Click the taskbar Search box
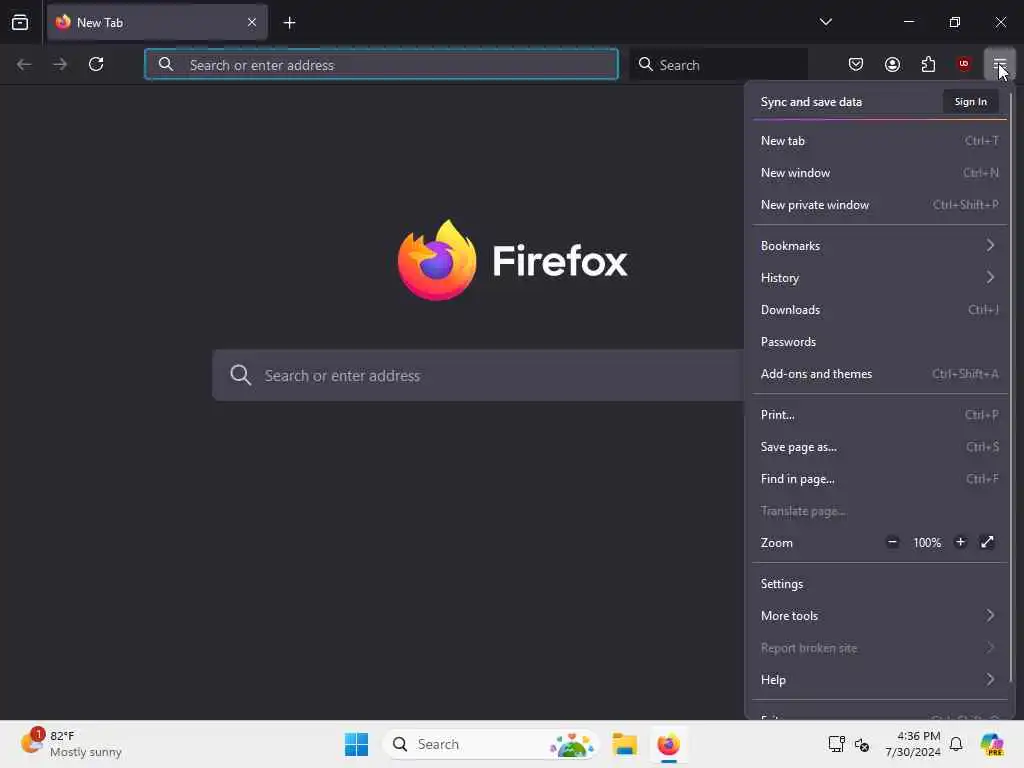The image size is (1024, 768). pyautogui.click(x=491, y=744)
